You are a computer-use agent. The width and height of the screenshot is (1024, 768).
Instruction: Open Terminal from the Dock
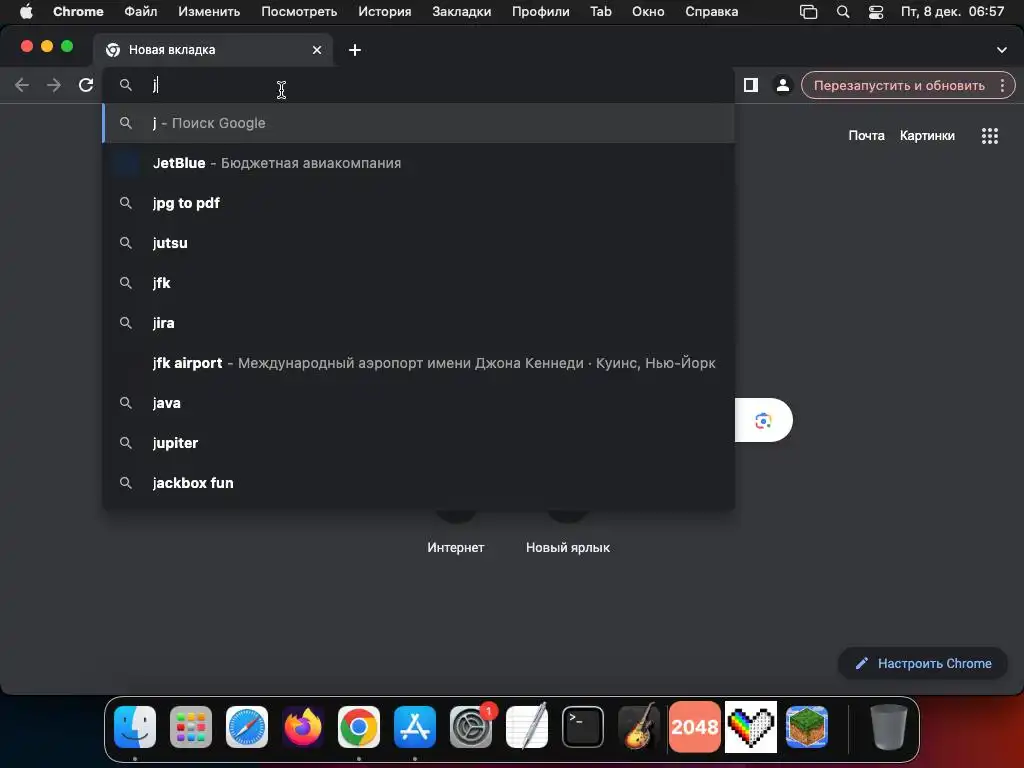click(x=583, y=726)
